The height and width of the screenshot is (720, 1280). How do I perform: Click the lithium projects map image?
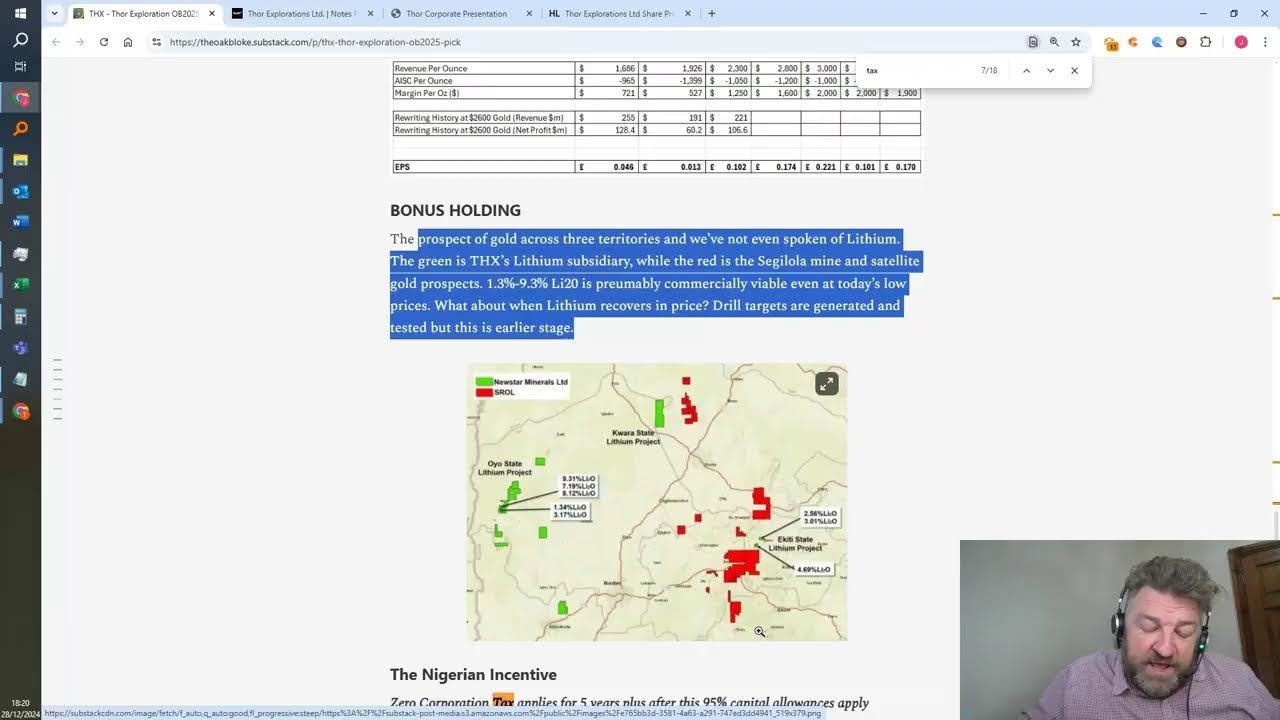tap(656, 502)
